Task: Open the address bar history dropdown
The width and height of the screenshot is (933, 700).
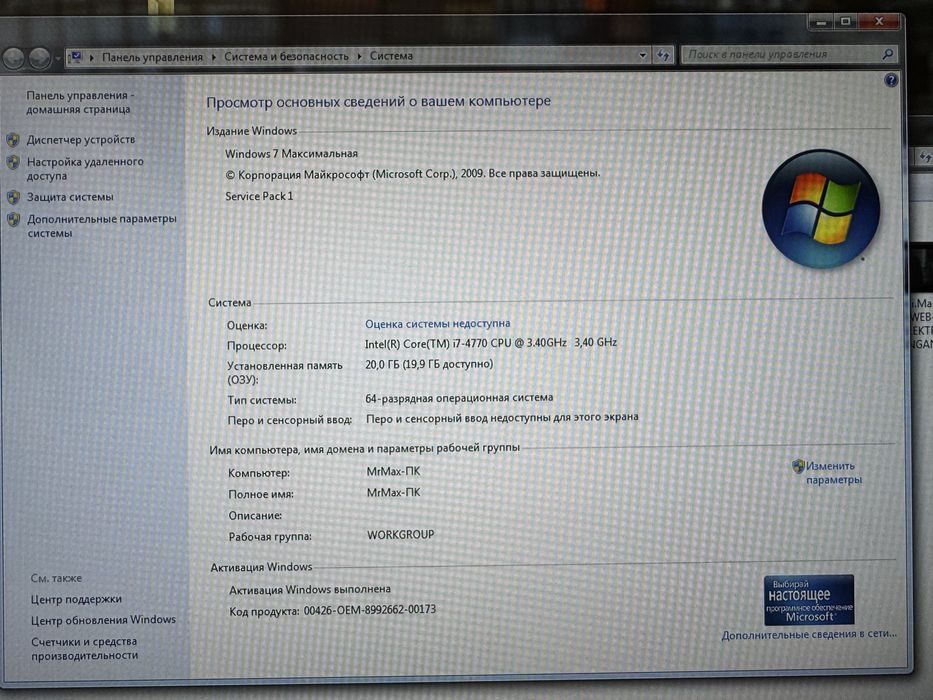Action: [643, 55]
